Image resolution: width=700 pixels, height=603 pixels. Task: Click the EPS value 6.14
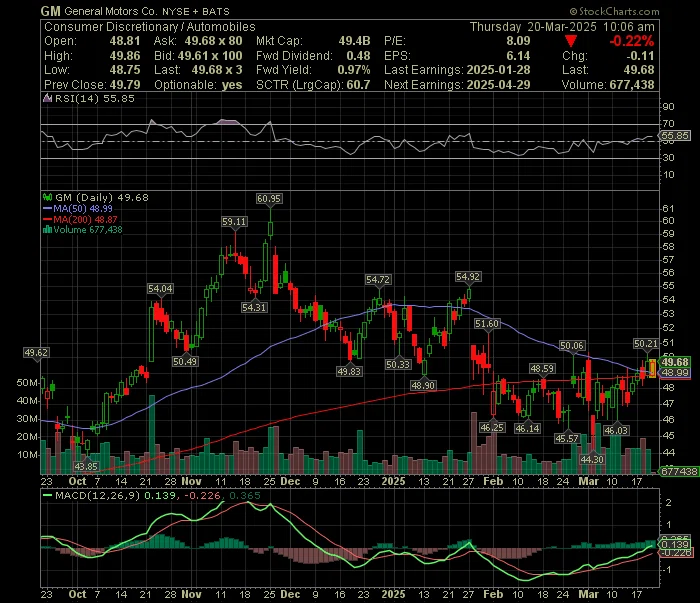click(x=518, y=56)
